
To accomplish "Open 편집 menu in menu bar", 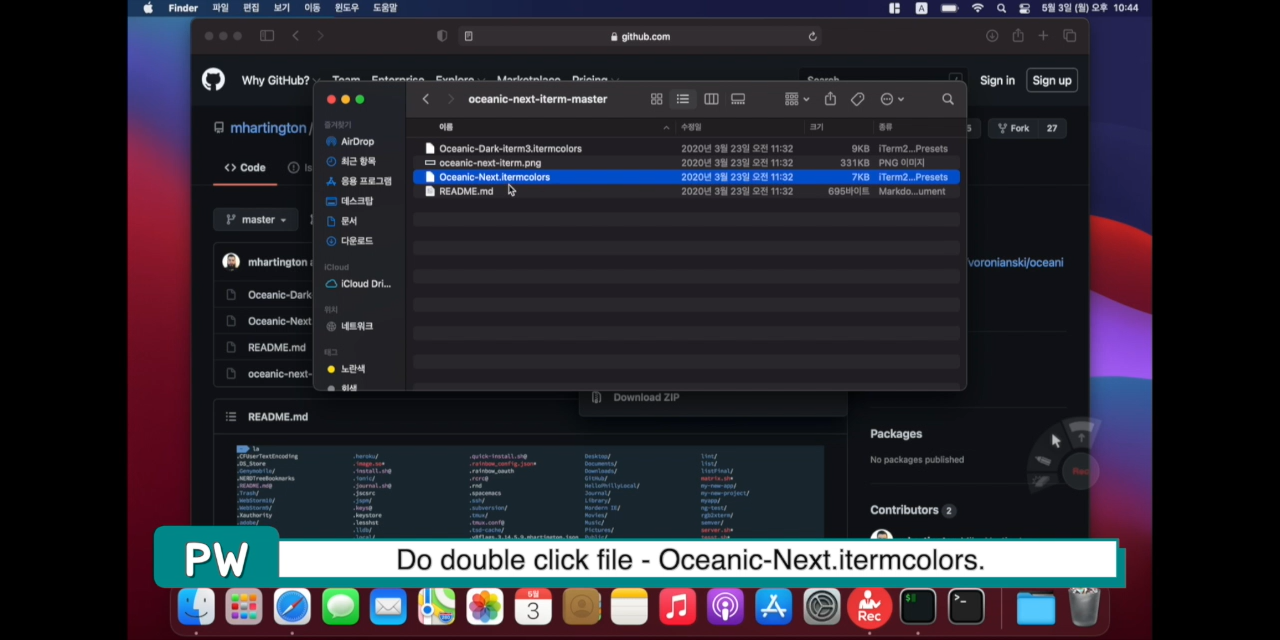I will 251,8.
